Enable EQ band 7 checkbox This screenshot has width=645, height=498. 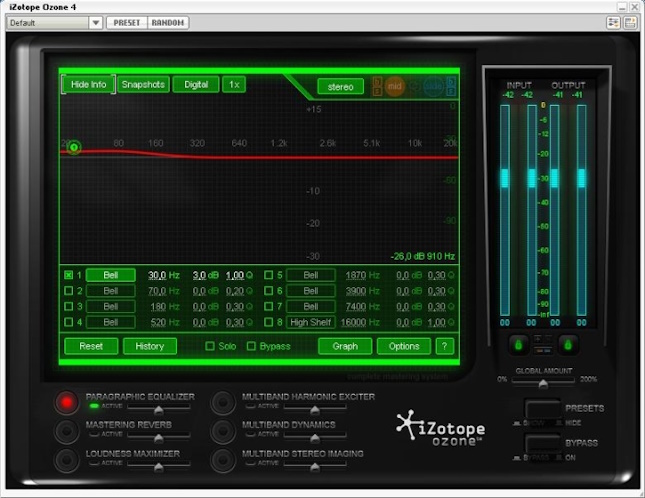pos(268,306)
